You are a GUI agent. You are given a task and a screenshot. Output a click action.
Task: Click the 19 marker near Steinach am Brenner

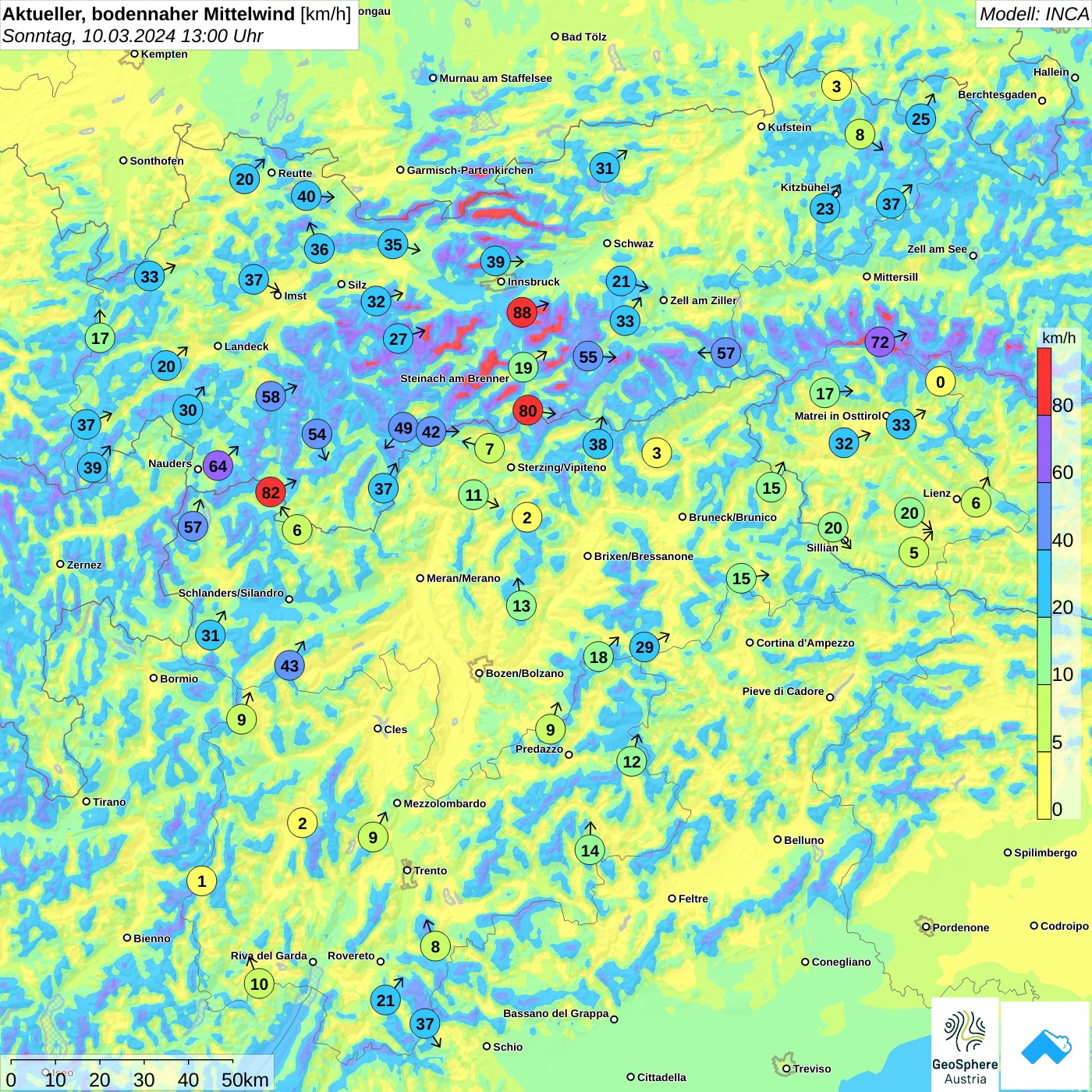click(523, 367)
